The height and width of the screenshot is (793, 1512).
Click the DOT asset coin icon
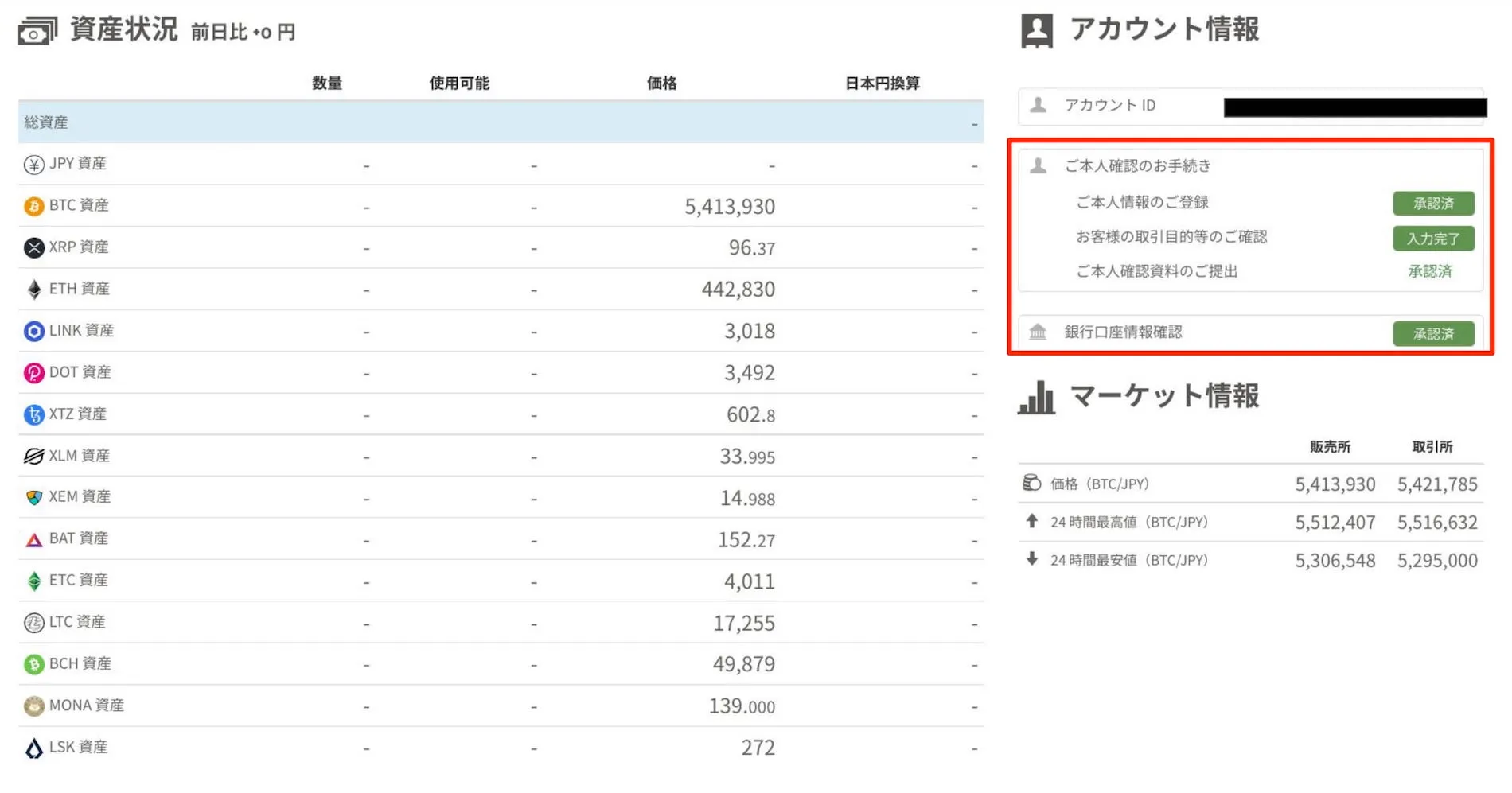pyautogui.click(x=33, y=372)
